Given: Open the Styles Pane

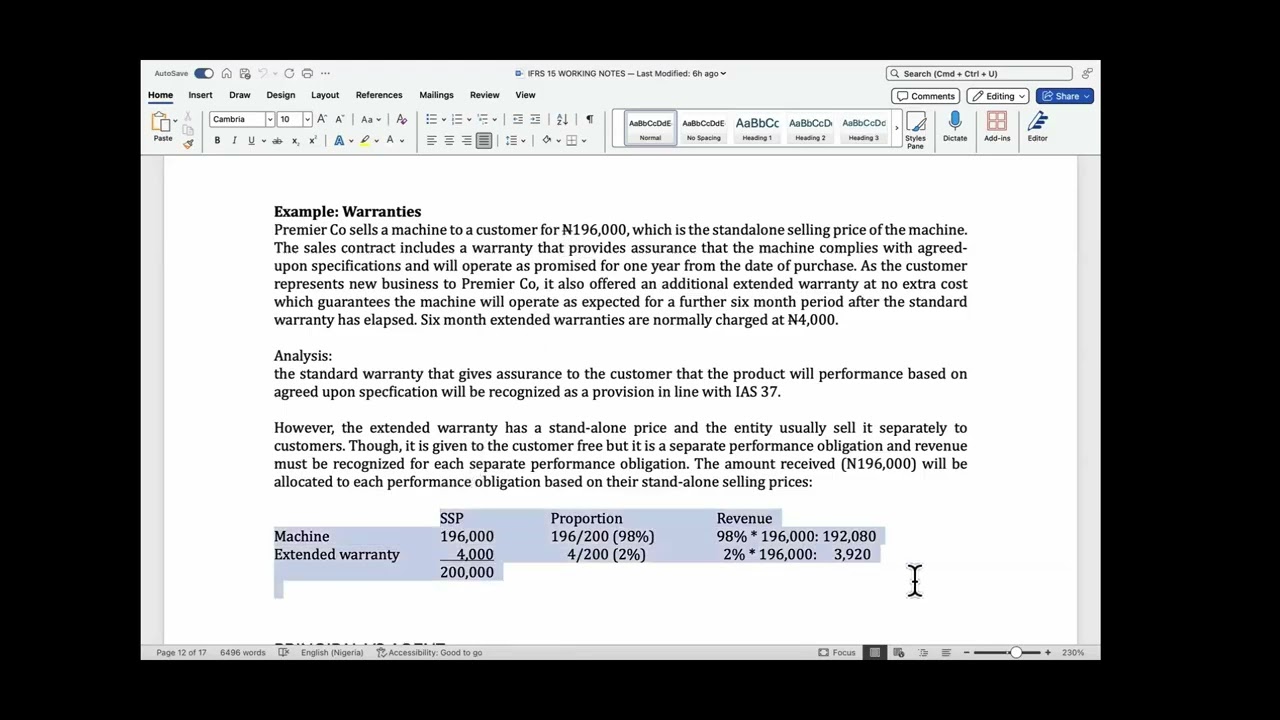Looking at the screenshot, I should [x=915, y=130].
